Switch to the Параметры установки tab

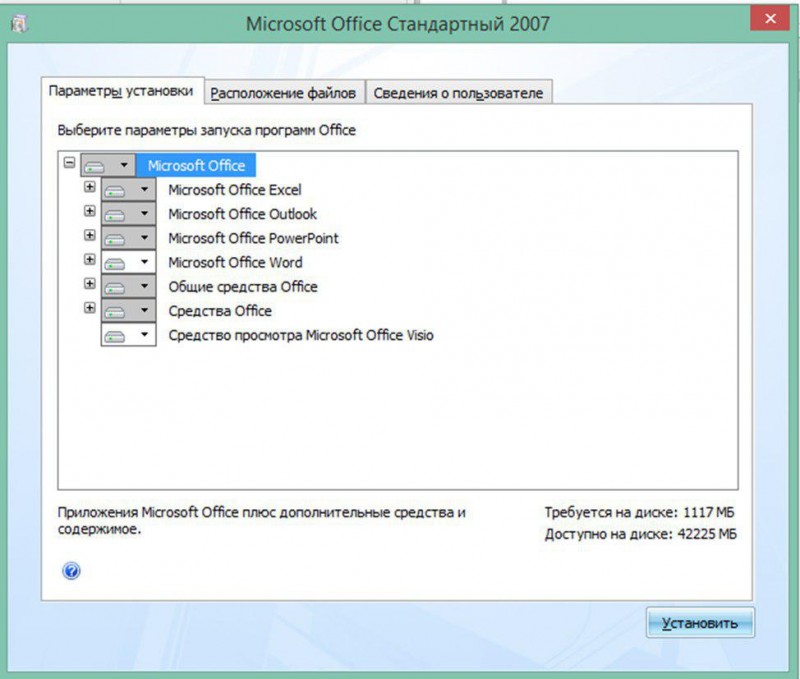pyautogui.click(x=121, y=91)
